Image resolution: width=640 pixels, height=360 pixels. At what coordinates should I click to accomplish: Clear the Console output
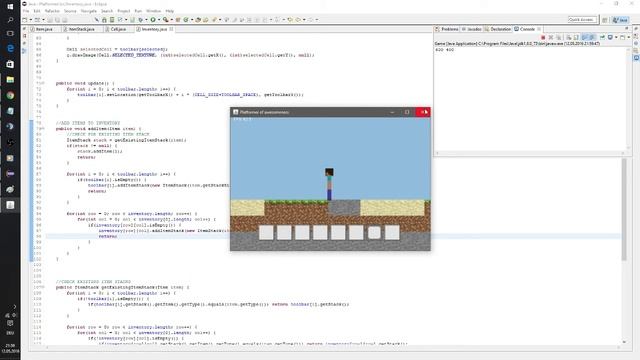pos(569,37)
